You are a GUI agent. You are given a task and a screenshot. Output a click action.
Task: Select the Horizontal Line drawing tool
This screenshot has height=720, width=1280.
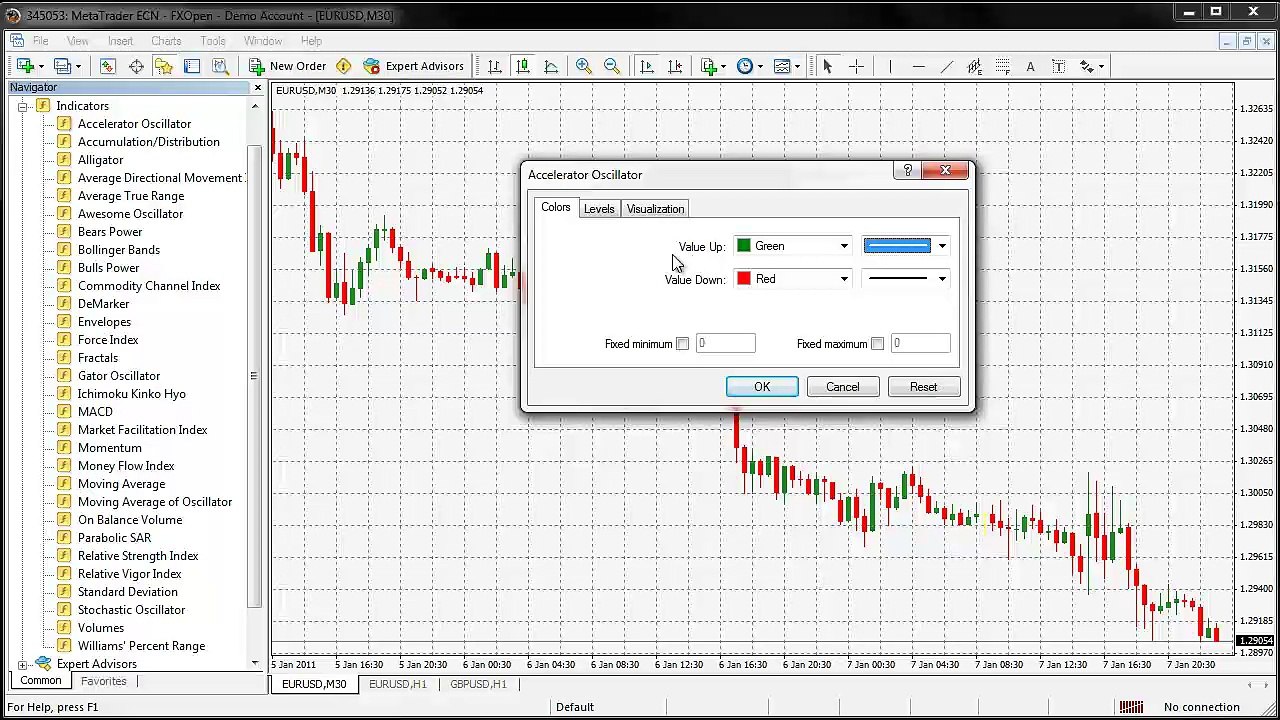coord(918,66)
